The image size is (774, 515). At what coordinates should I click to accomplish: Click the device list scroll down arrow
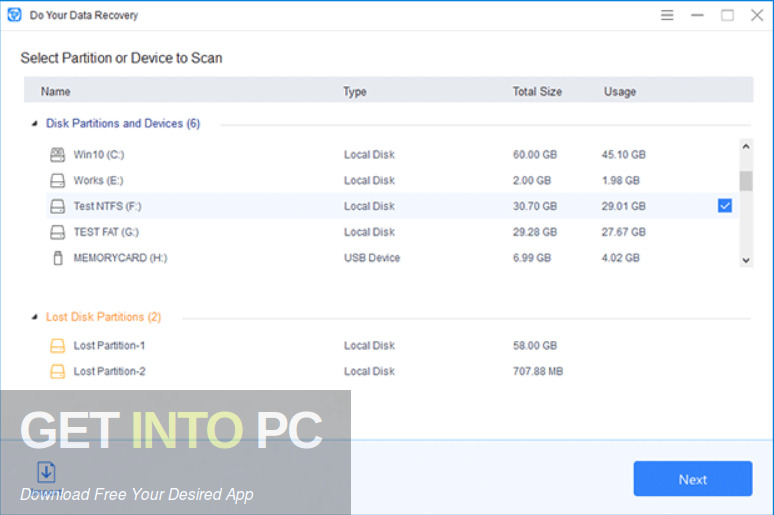(x=746, y=260)
